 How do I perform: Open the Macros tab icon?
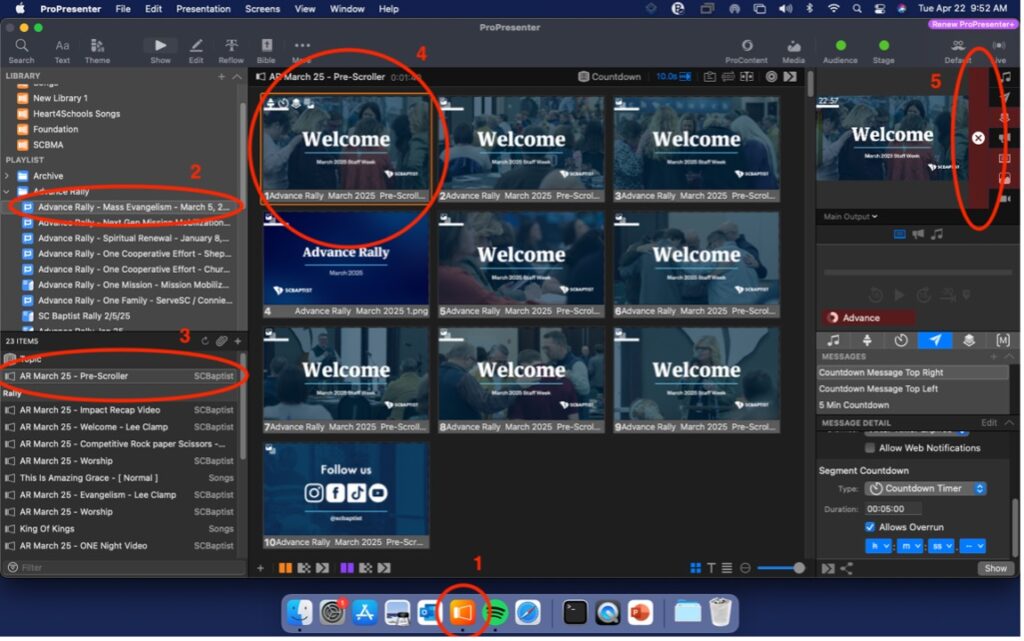click(1002, 340)
